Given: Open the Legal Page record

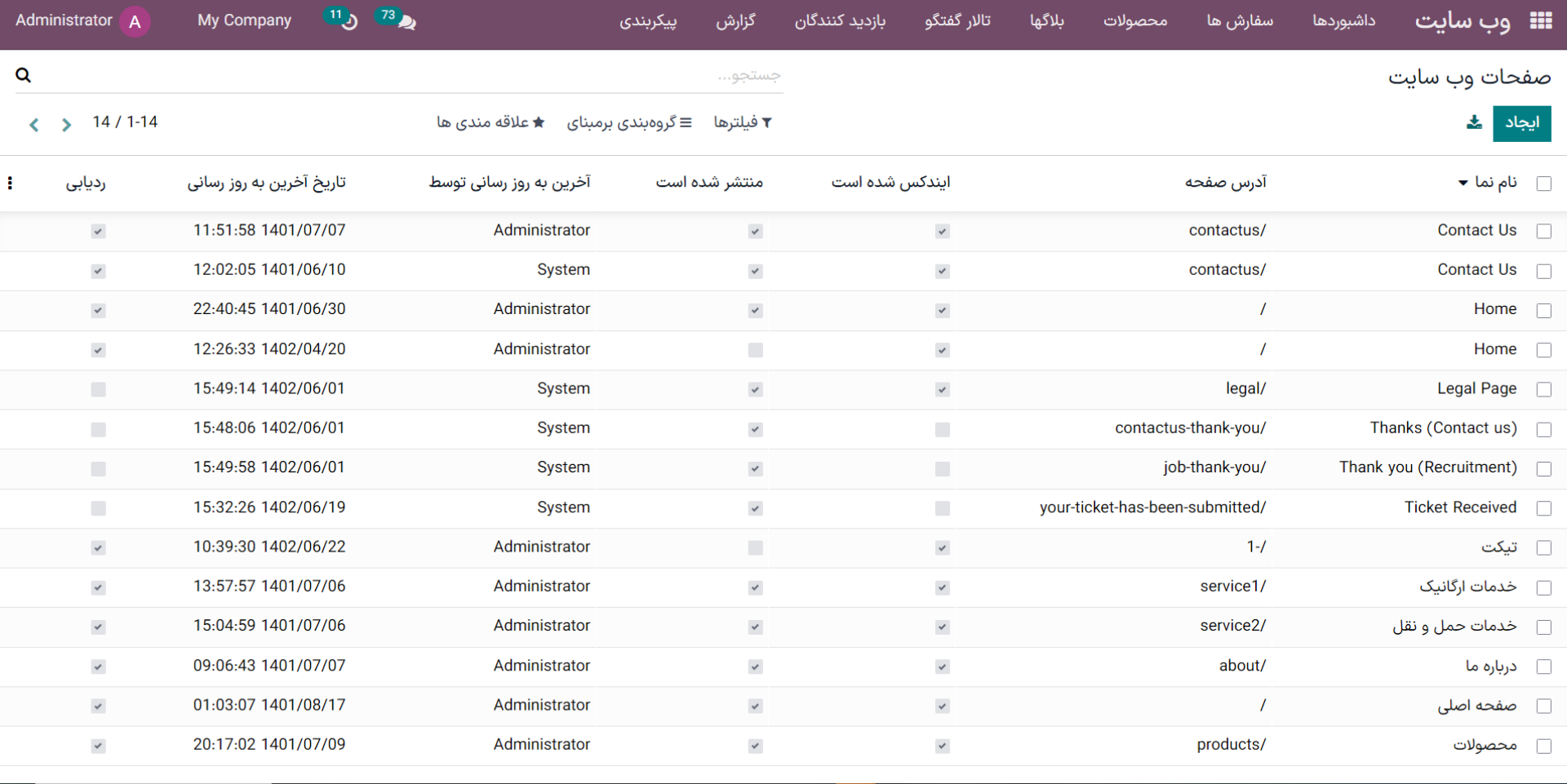Looking at the screenshot, I should [1476, 388].
